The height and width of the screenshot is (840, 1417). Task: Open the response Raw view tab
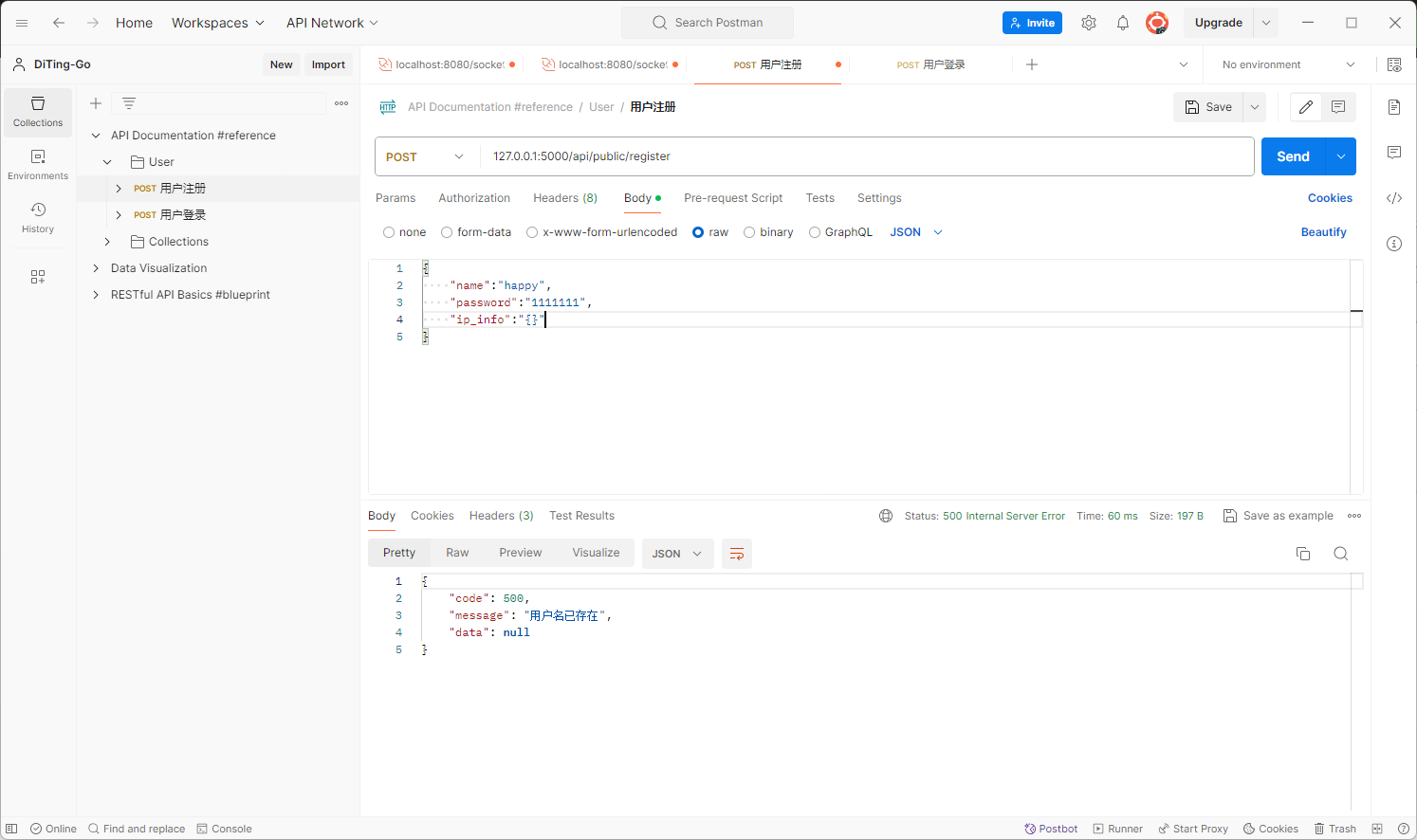pos(457,553)
